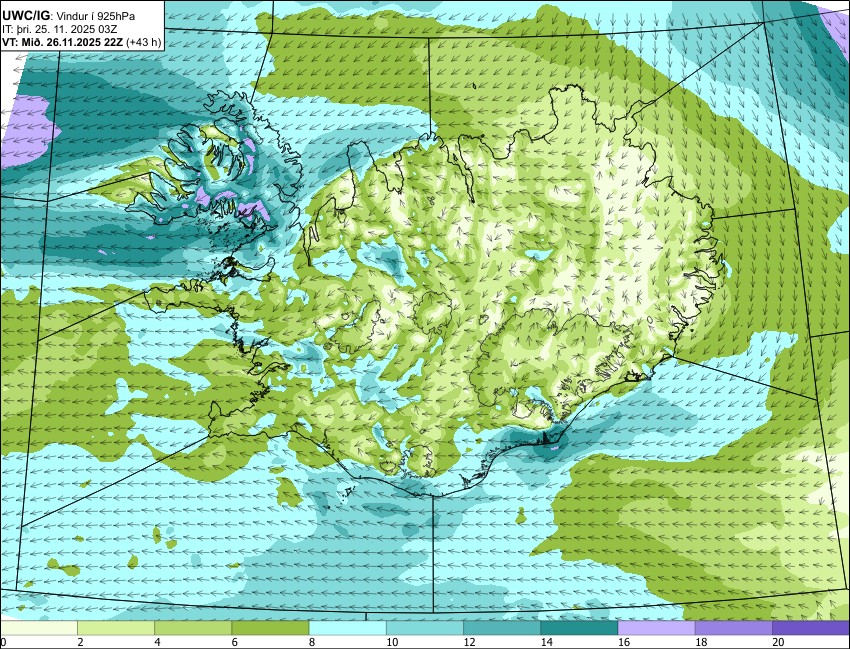Click the 'VT: Mið. 26.11.2025 22Z' valid time
The height and width of the screenshot is (649, 850).
(x=62, y=42)
